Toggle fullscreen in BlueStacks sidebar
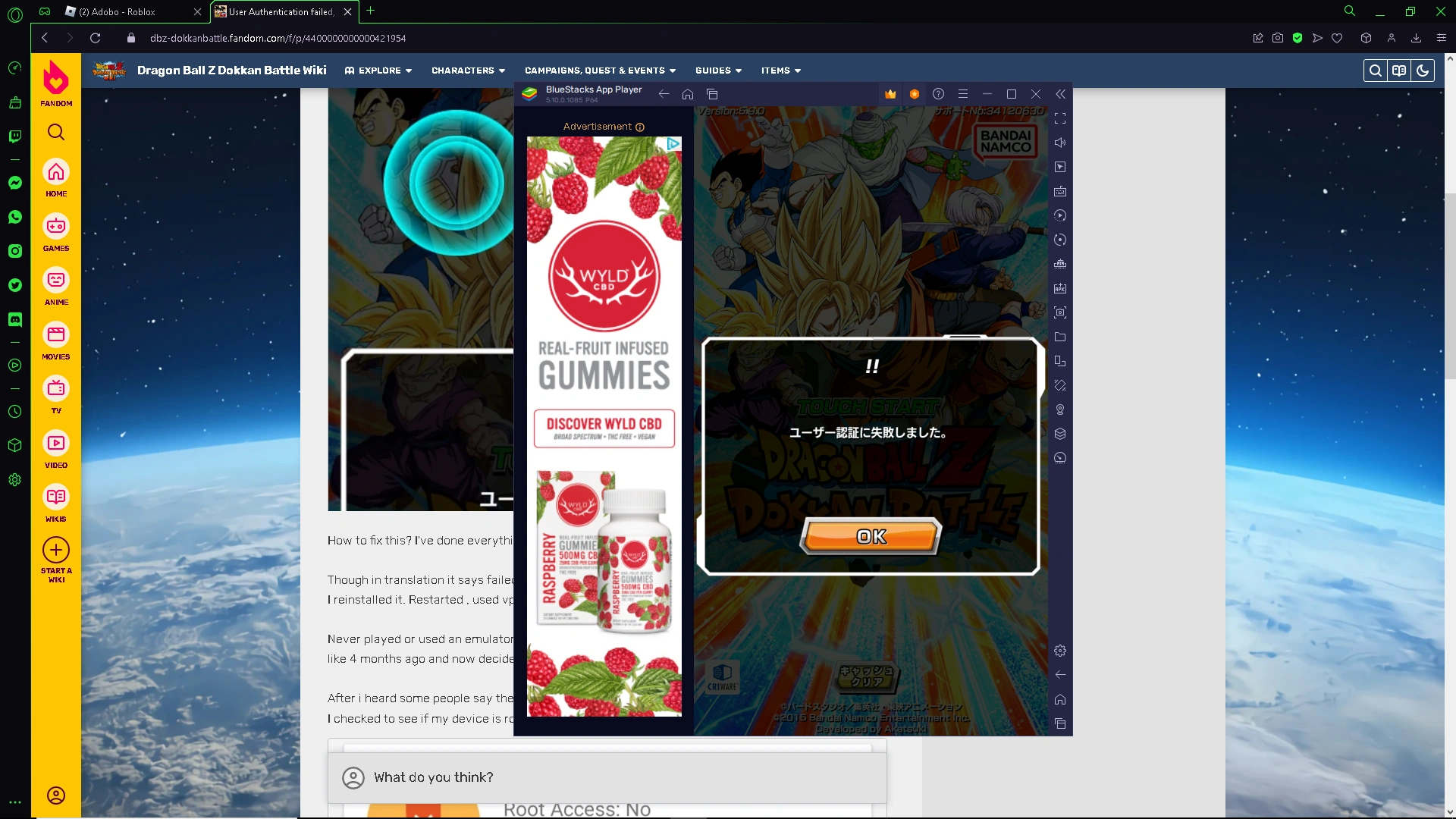This screenshot has width=1456, height=819. 1060,118
